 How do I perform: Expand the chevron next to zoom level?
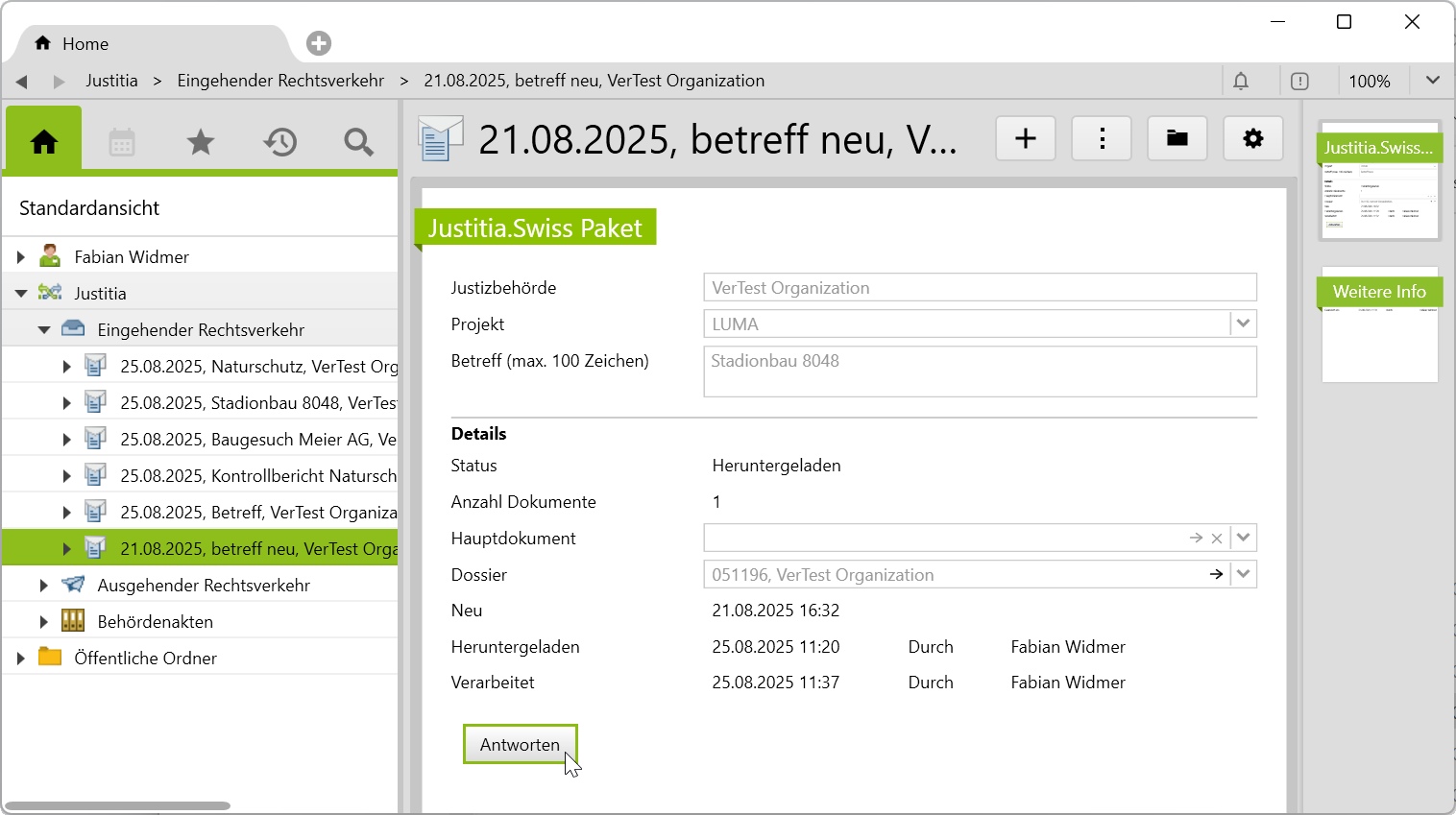[x=1432, y=81]
